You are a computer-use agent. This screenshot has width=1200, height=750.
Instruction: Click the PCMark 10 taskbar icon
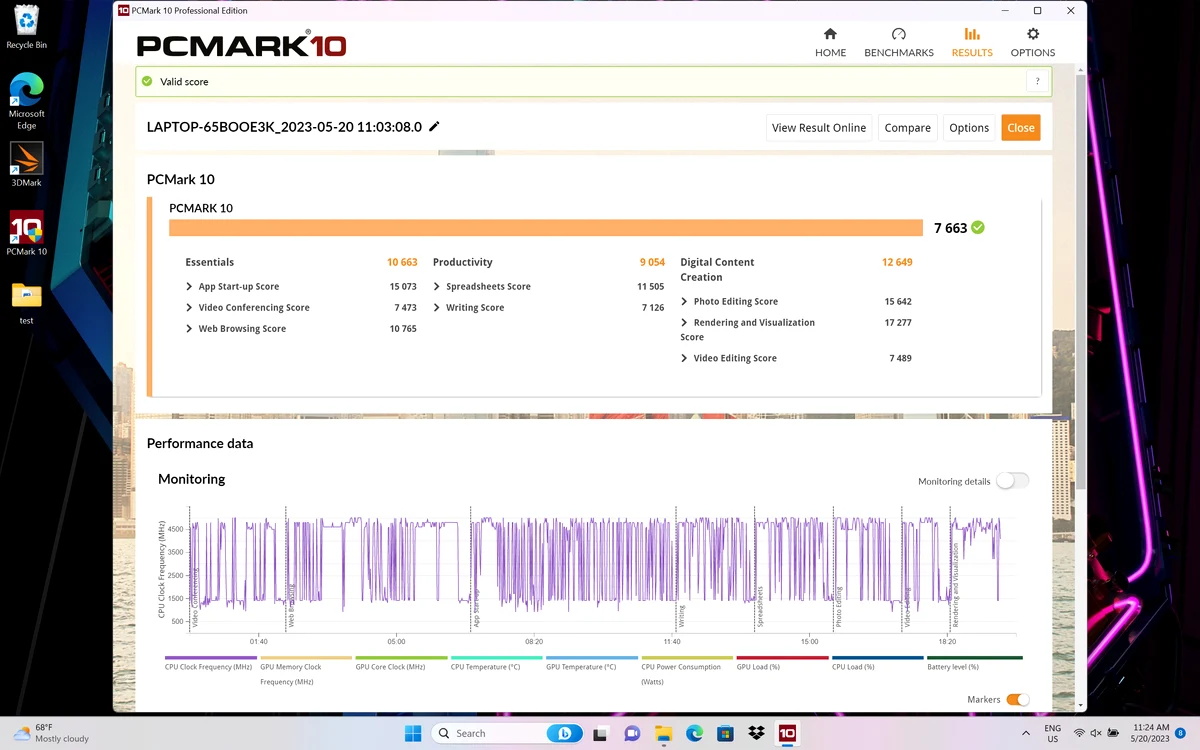[786, 733]
